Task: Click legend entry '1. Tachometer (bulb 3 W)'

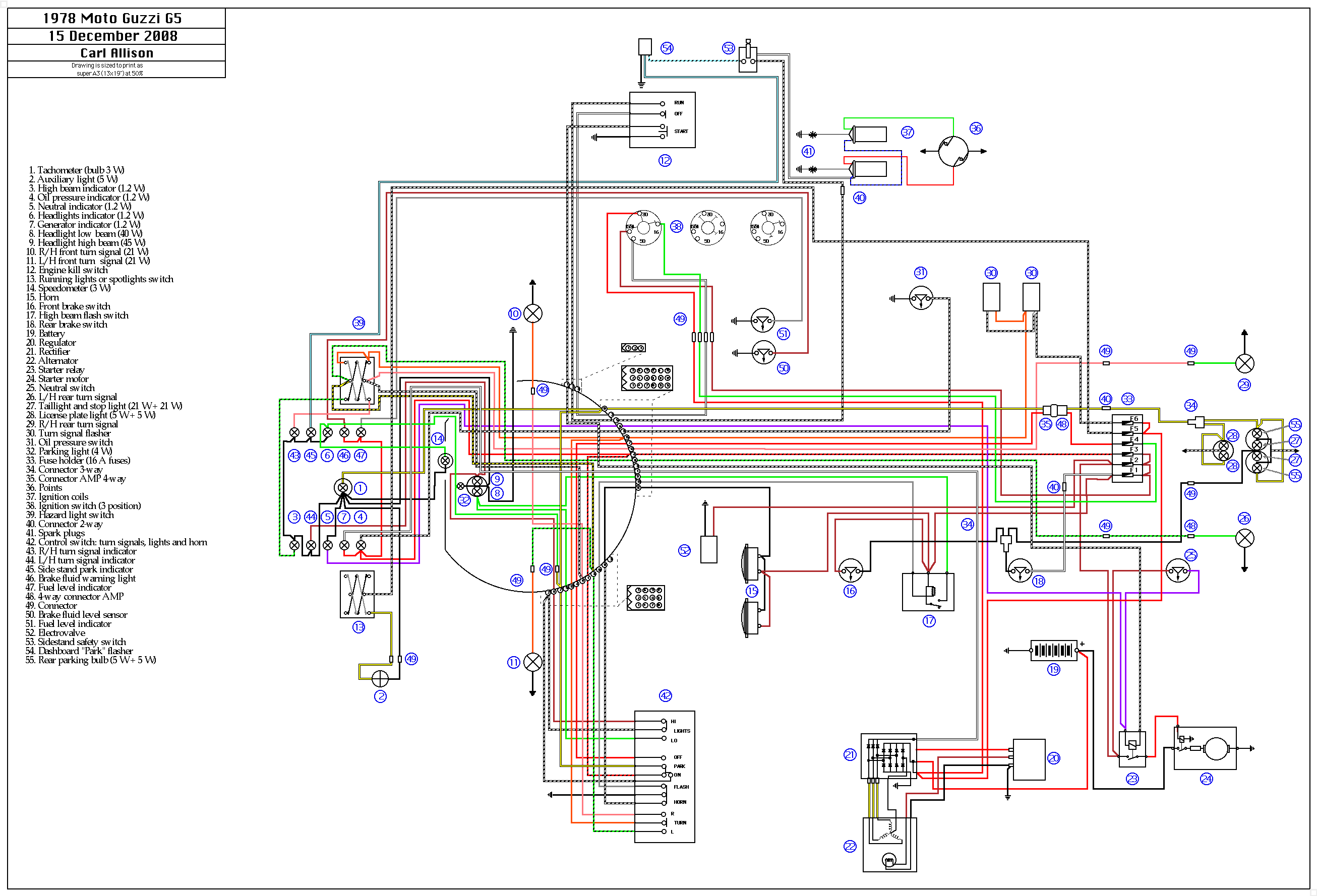Action: pos(77,170)
